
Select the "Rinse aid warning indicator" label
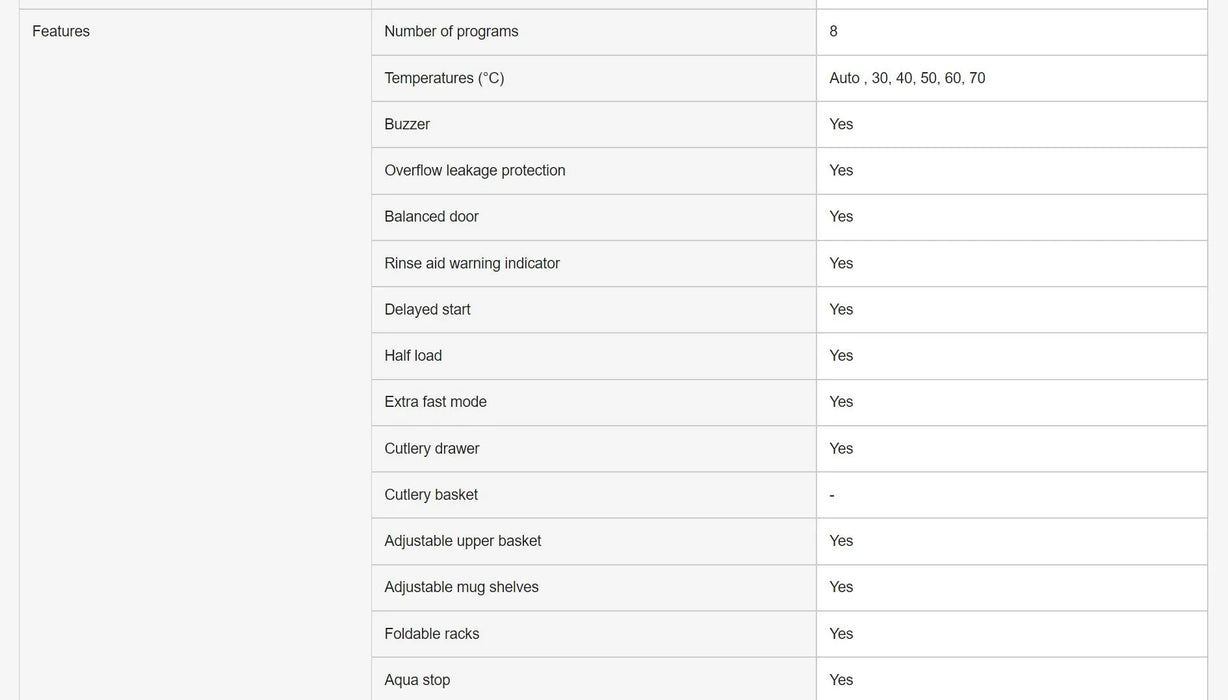[x=472, y=263]
